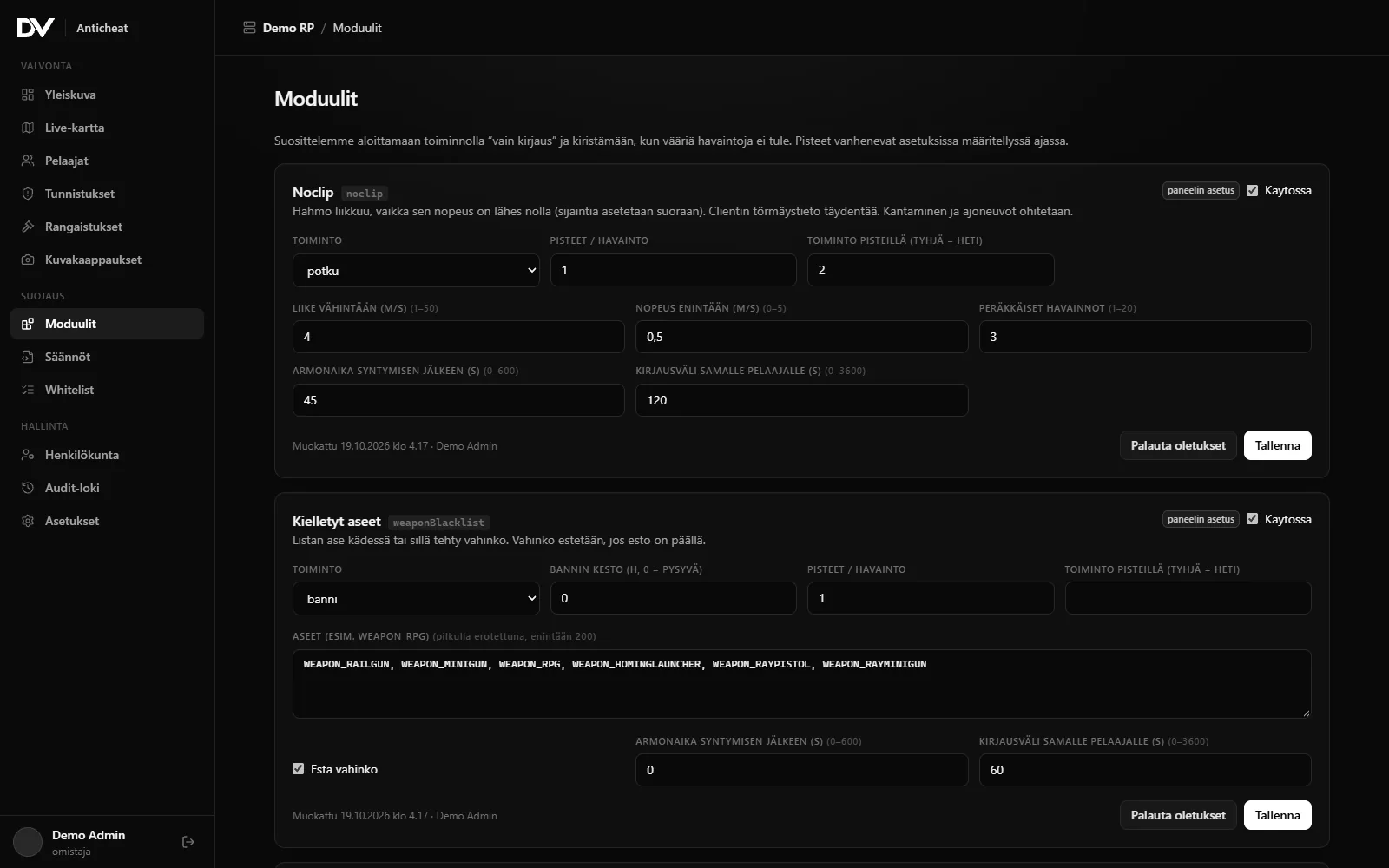Image resolution: width=1389 pixels, height=868 pixels.
Task: Click Palauta oletukset for Kielletyt aseet
Action: click(1178, 815)
